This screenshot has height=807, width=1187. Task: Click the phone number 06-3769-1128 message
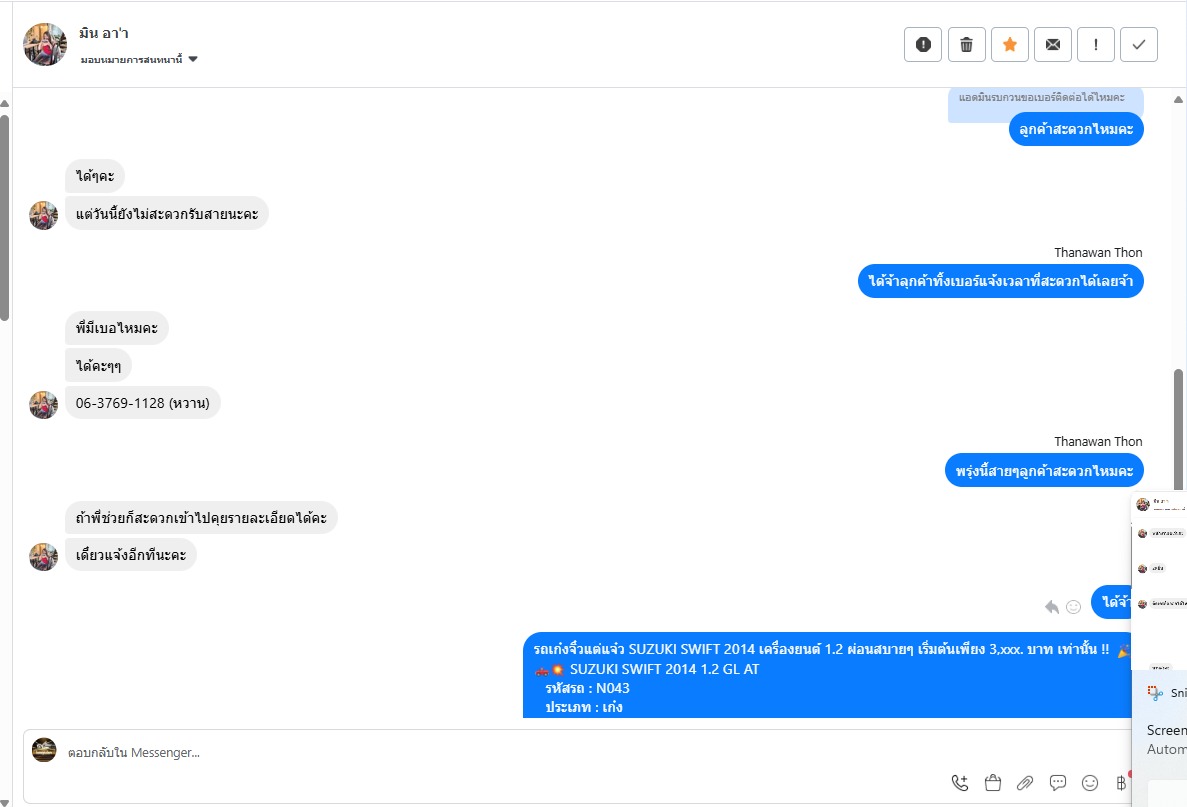pos(142,403)
